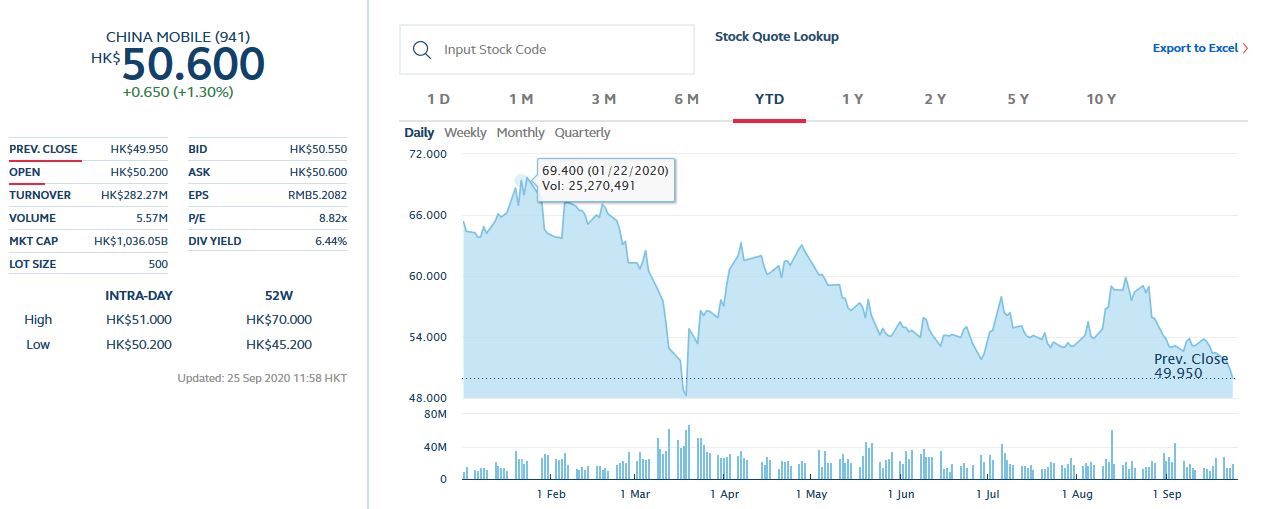Switch chart to 1 D range
This screenshot has width=1262, height=509.
pyautogui.click(x=439, y=99)
